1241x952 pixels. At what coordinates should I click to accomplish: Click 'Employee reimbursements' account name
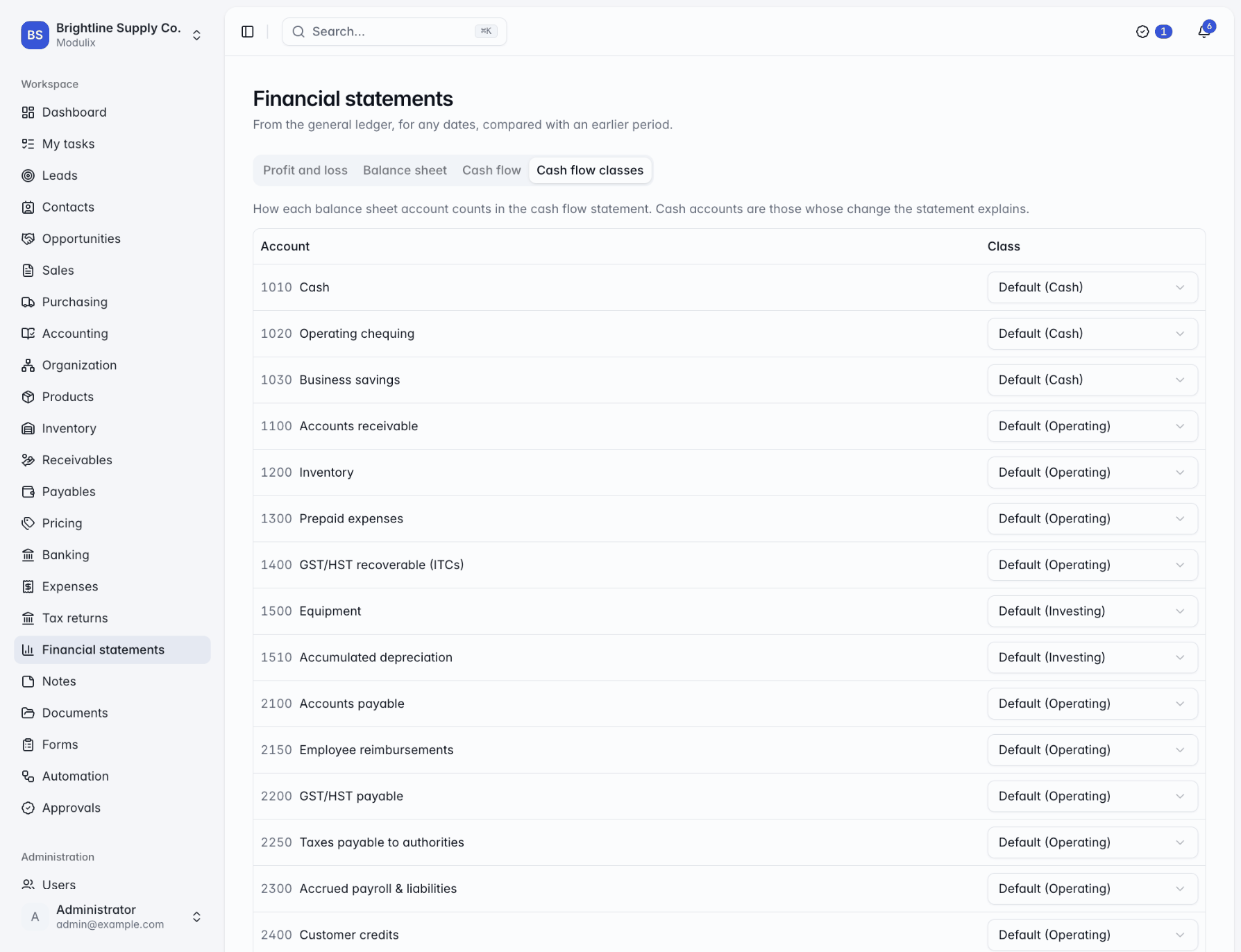coord(376,750)
